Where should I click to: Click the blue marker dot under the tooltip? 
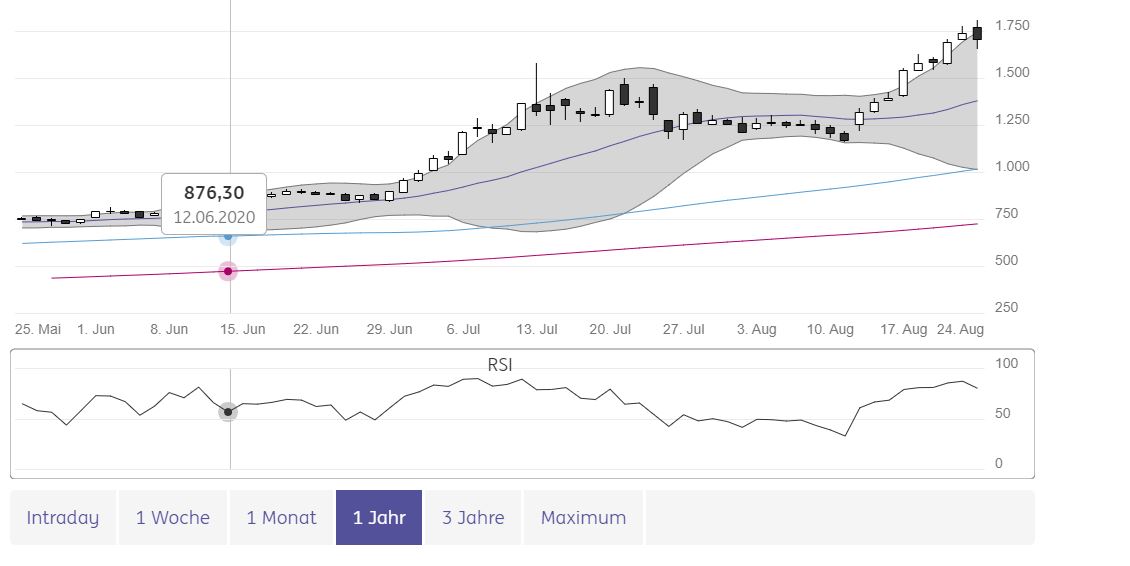coord(228,237)
